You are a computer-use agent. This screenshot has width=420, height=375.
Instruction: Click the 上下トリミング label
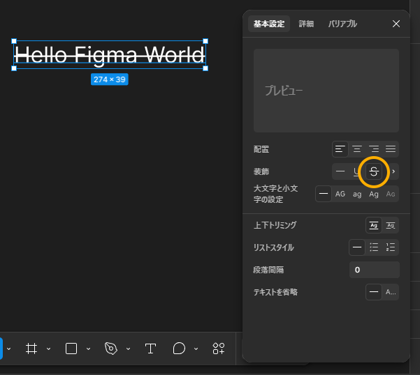(275, 225)
